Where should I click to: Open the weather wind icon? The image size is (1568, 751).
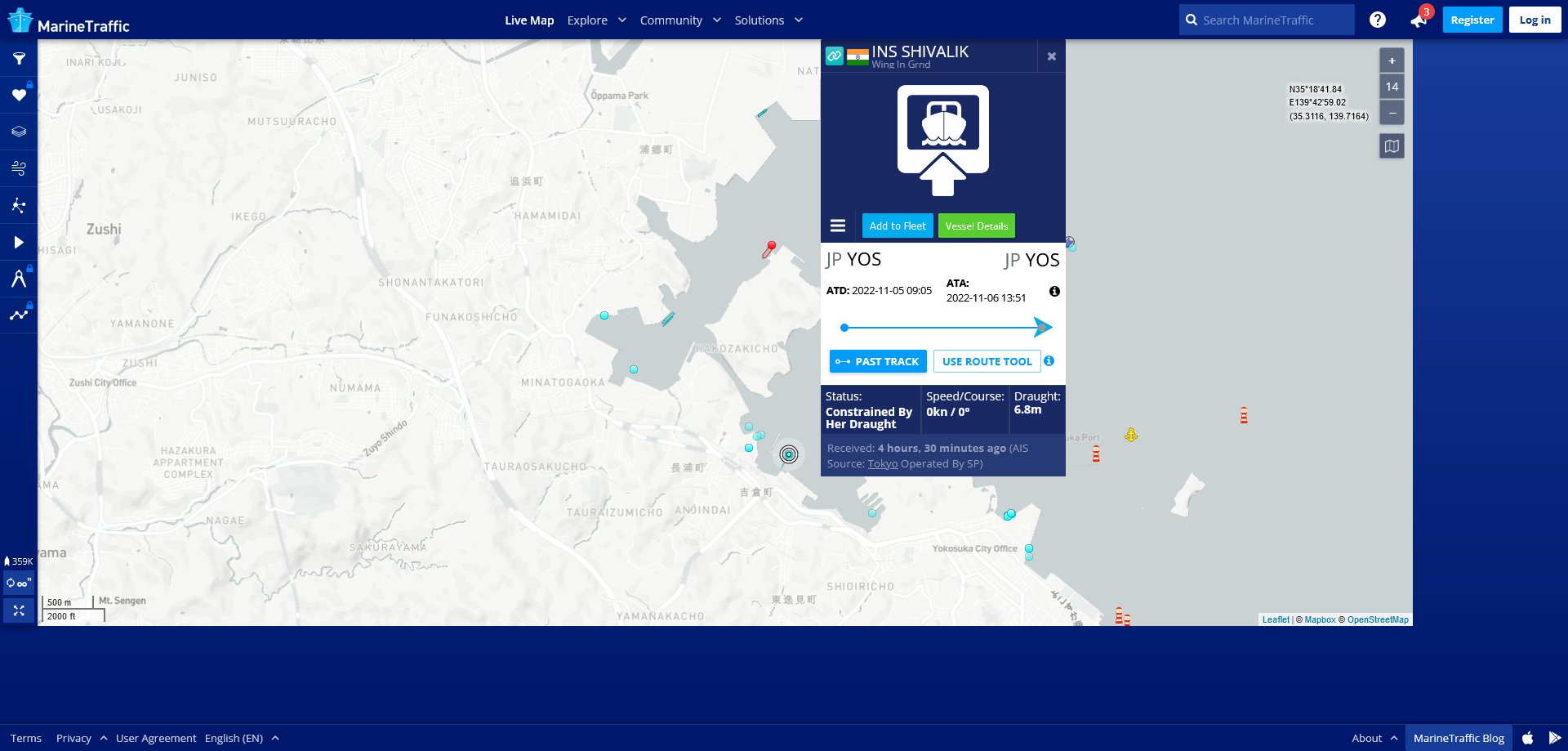point(19,168)
